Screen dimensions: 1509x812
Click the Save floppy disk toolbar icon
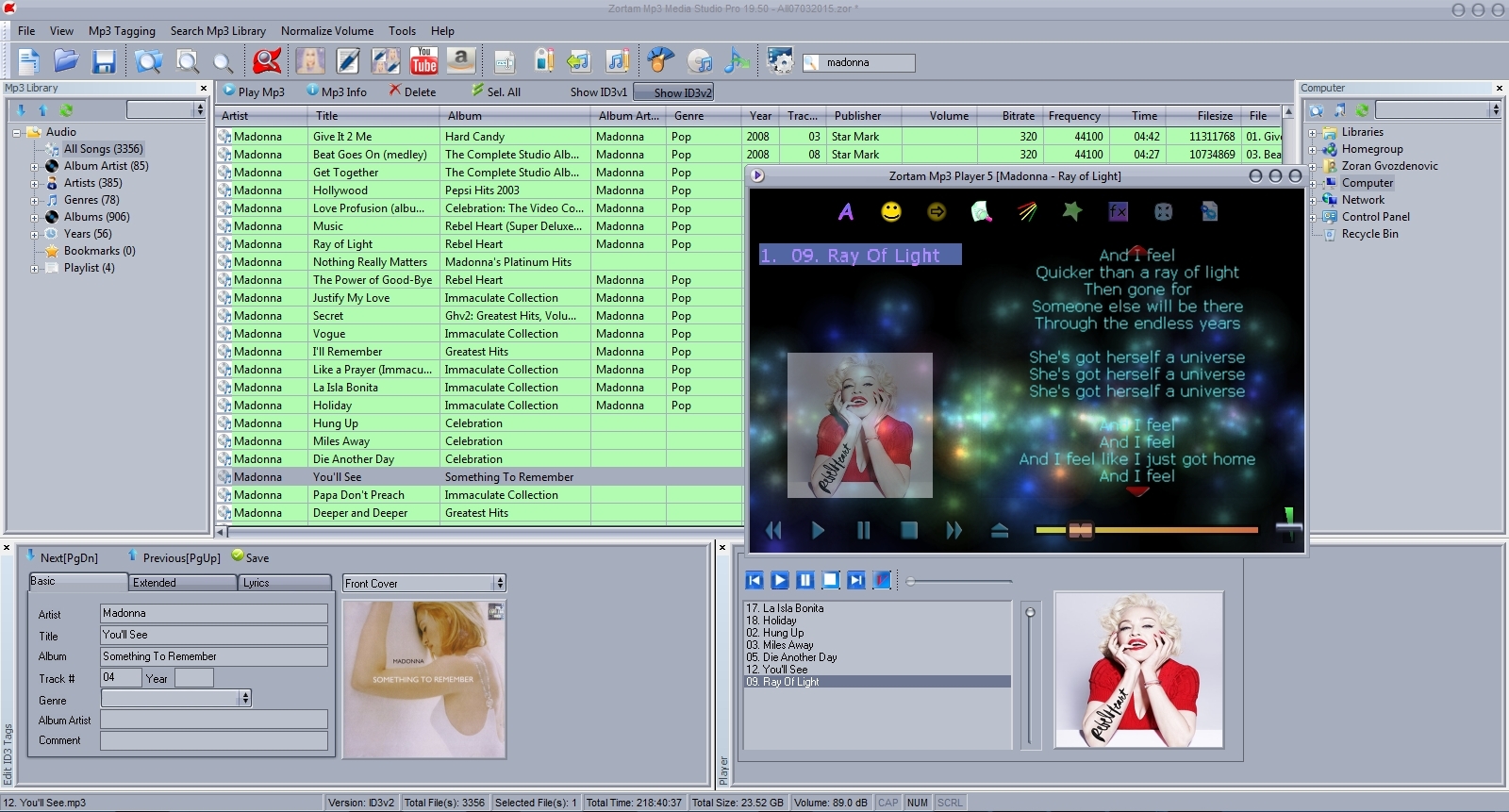tap(104, 62)
